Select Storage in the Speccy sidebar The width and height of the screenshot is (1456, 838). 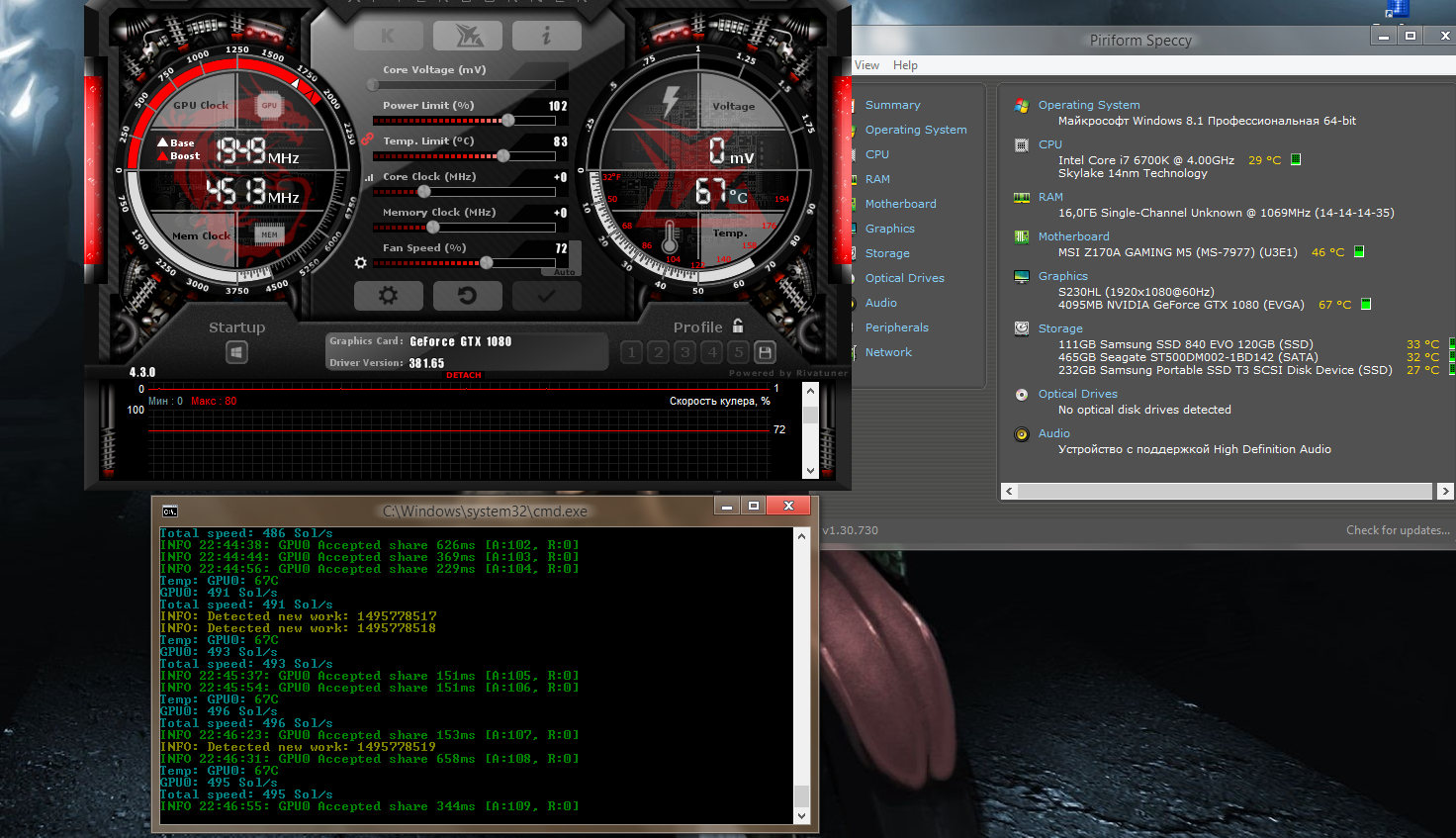887,253
